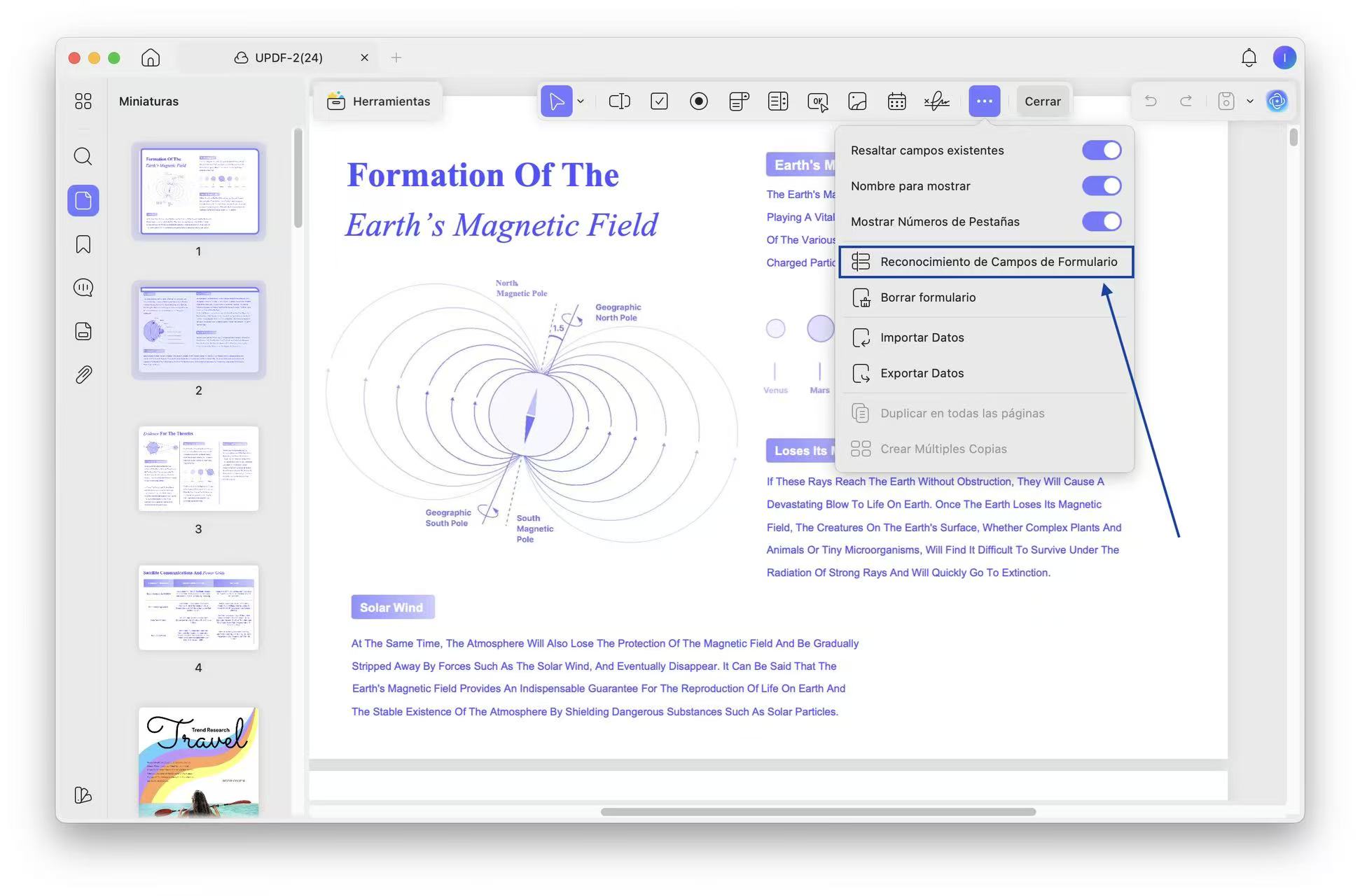Image resolution: width=1360 pixels, height=896 pixels.
Task: Toggle Mostrar Números de Pestañas switch
Action: click(x=1101, y=222)
